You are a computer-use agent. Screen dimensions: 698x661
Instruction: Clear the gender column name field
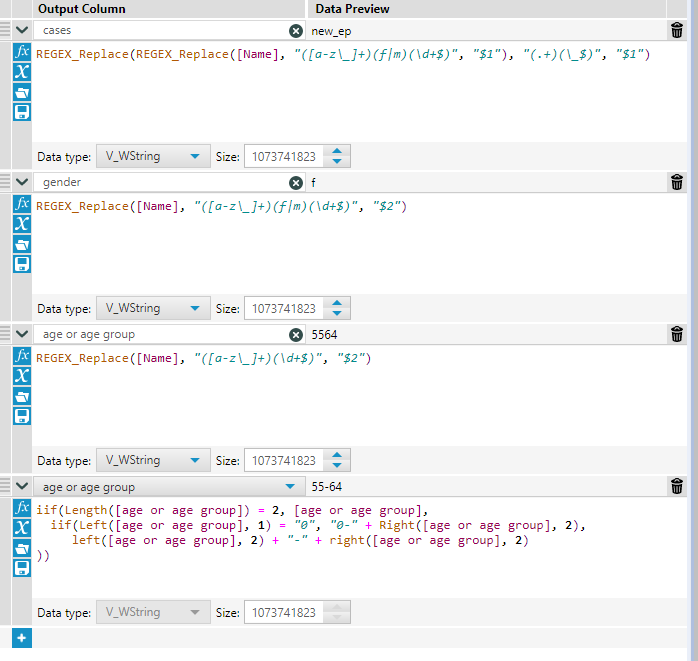295,183
